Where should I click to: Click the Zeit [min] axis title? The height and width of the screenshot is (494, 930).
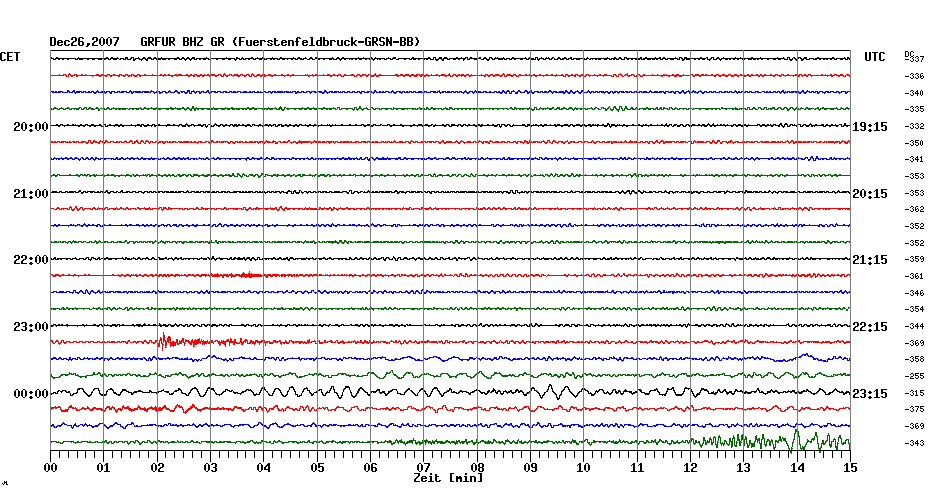point(448,478)
